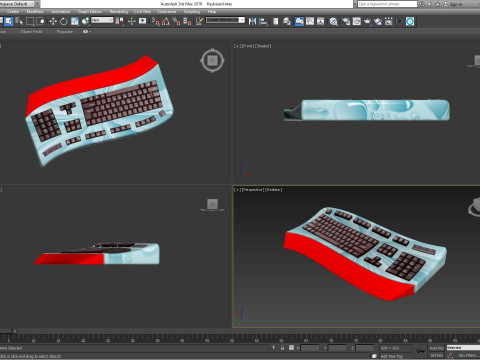
Task: Click the Mirror tool icon
Action: (x=252, y=21)
